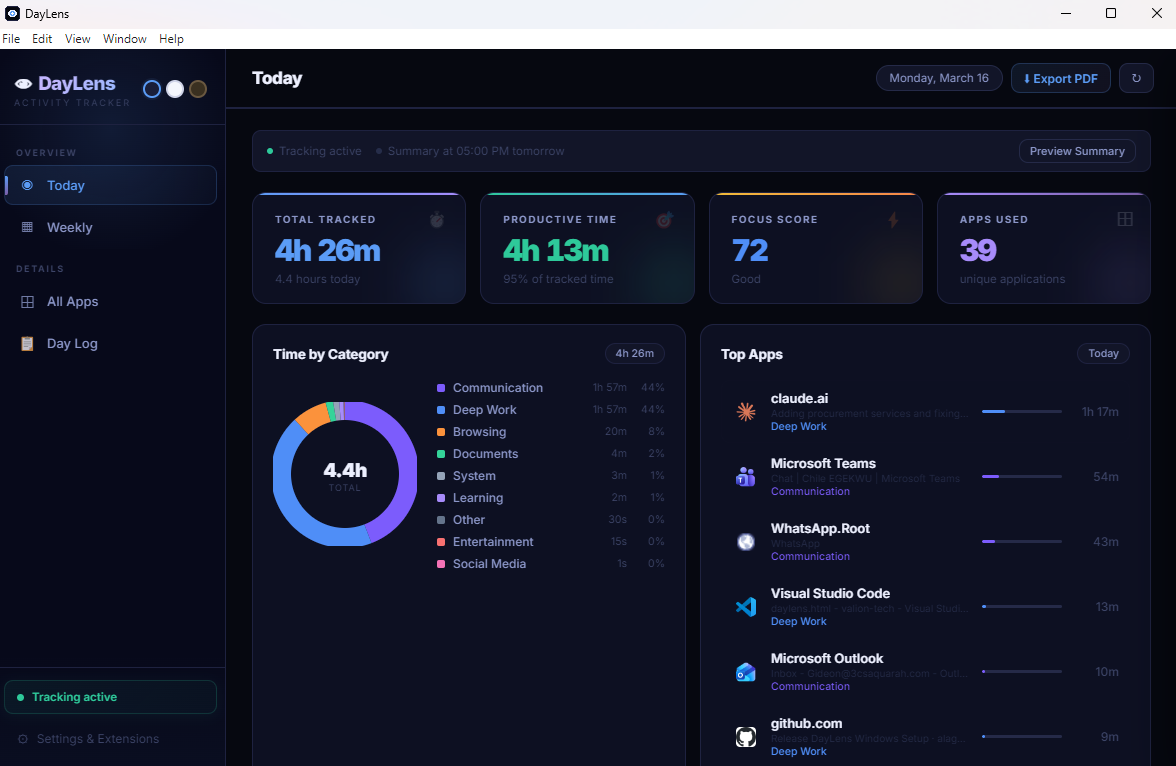Click the github.com app icon

click(x=746, y=737)
